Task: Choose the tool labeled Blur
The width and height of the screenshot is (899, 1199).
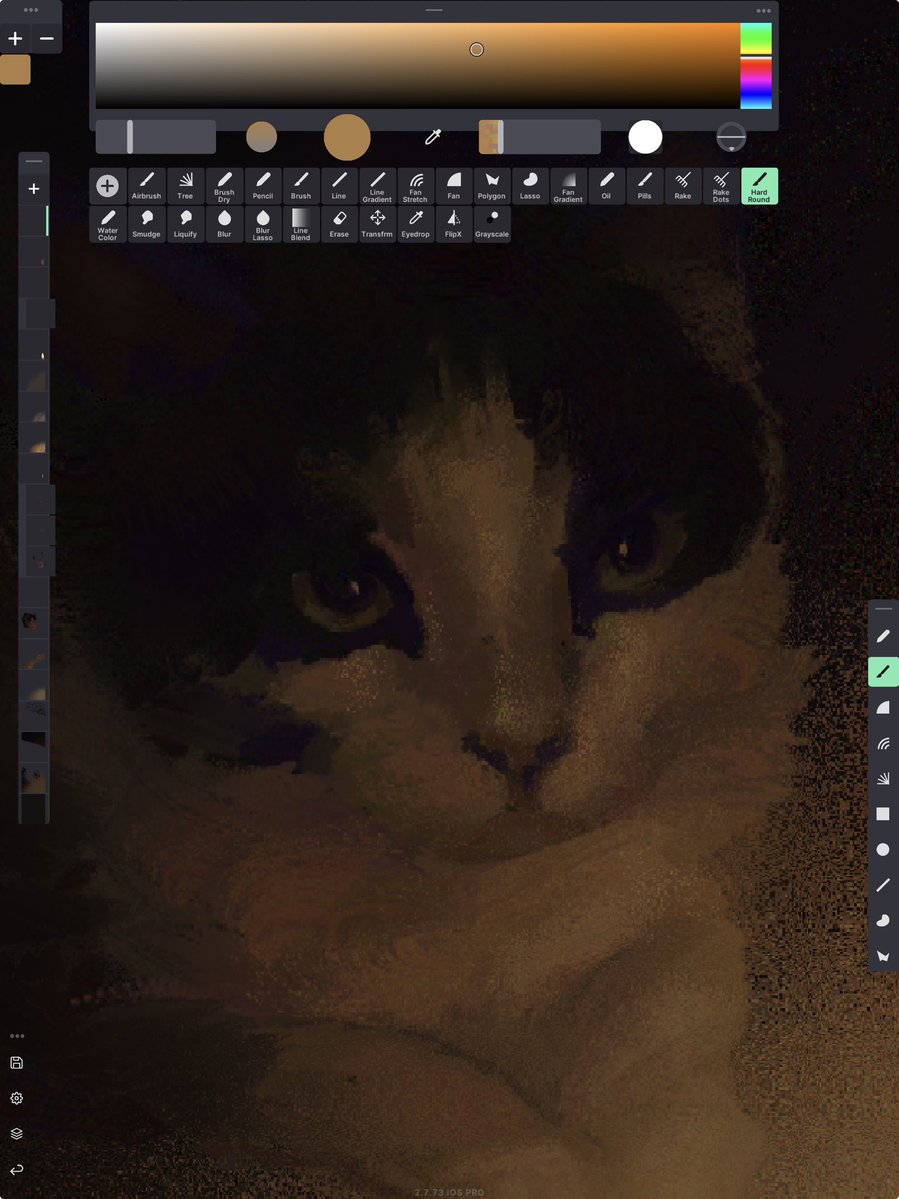Action: (x=224, y=224)
